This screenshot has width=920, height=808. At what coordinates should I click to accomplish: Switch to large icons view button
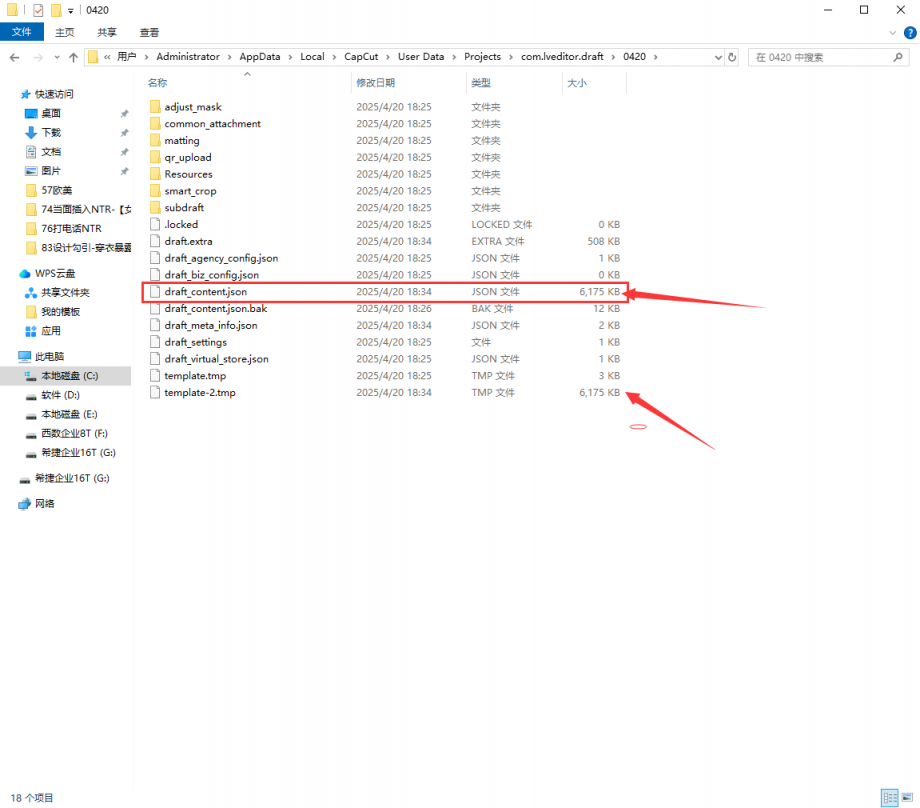[x=905, y=797]
